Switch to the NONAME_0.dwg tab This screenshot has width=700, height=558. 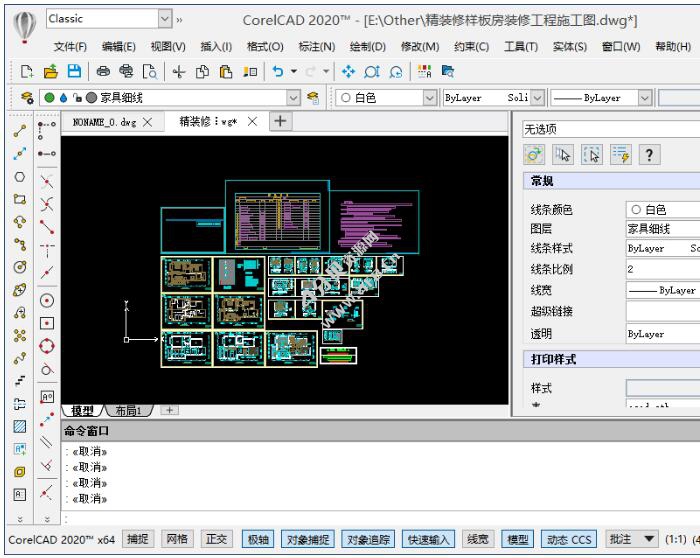(104, 122)
